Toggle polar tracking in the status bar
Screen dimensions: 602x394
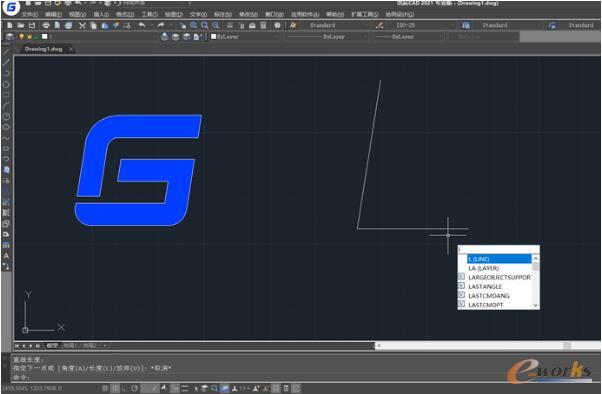(x=134, y=388)
